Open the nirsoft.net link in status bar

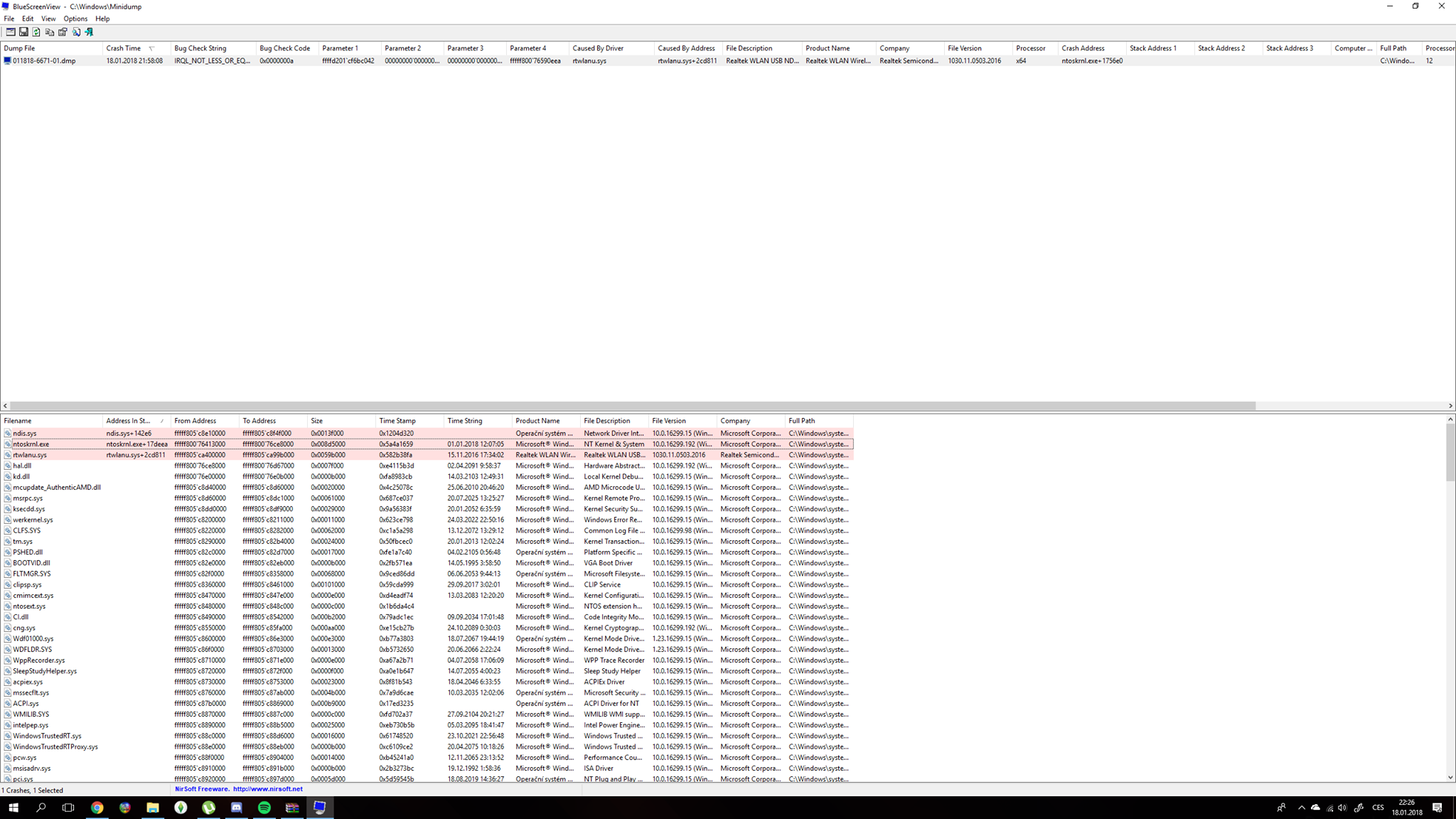267,789
